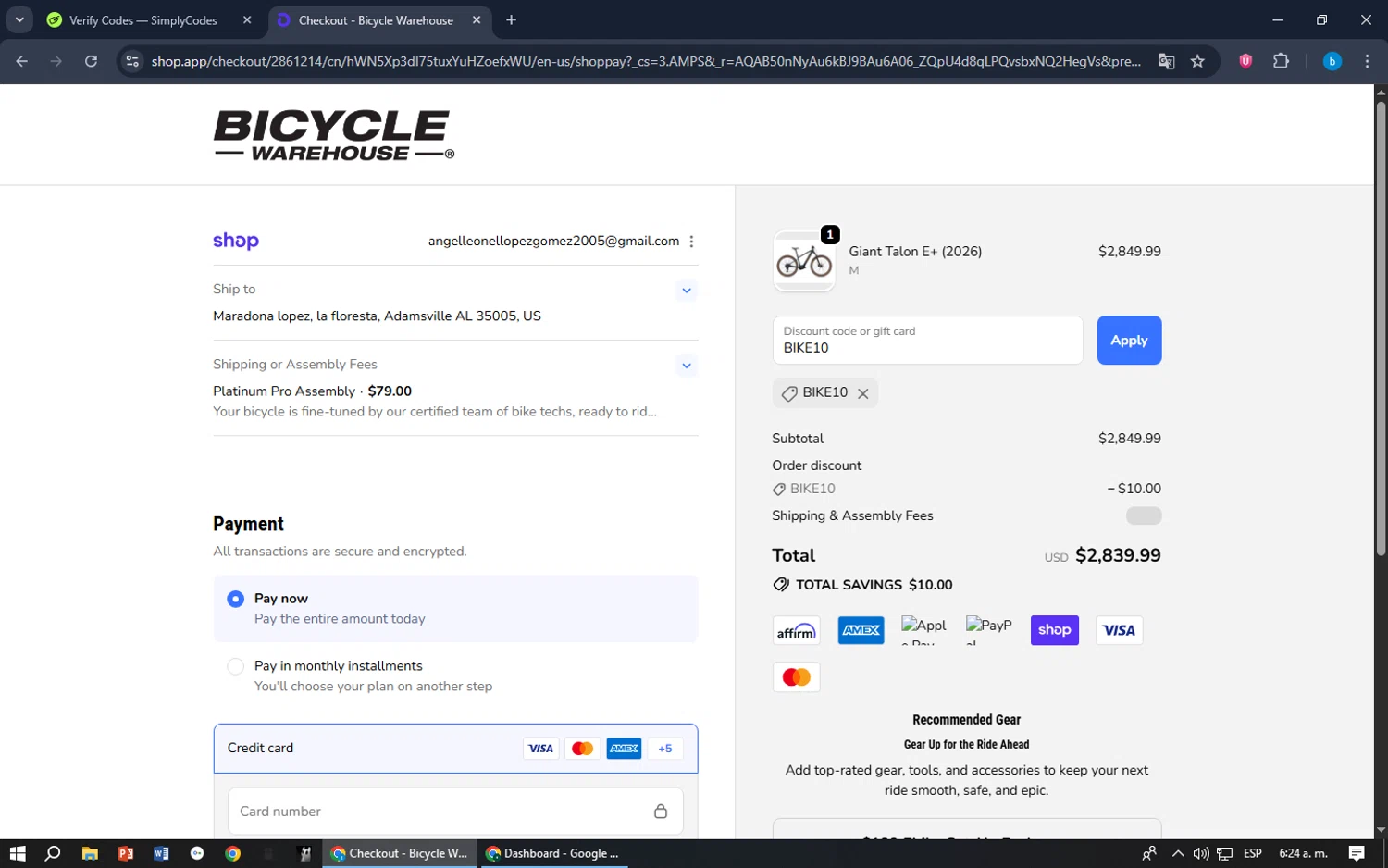Show hidden system tray icons
The height and width of the screenshot is (868, 1388).
coord(1177,853)
